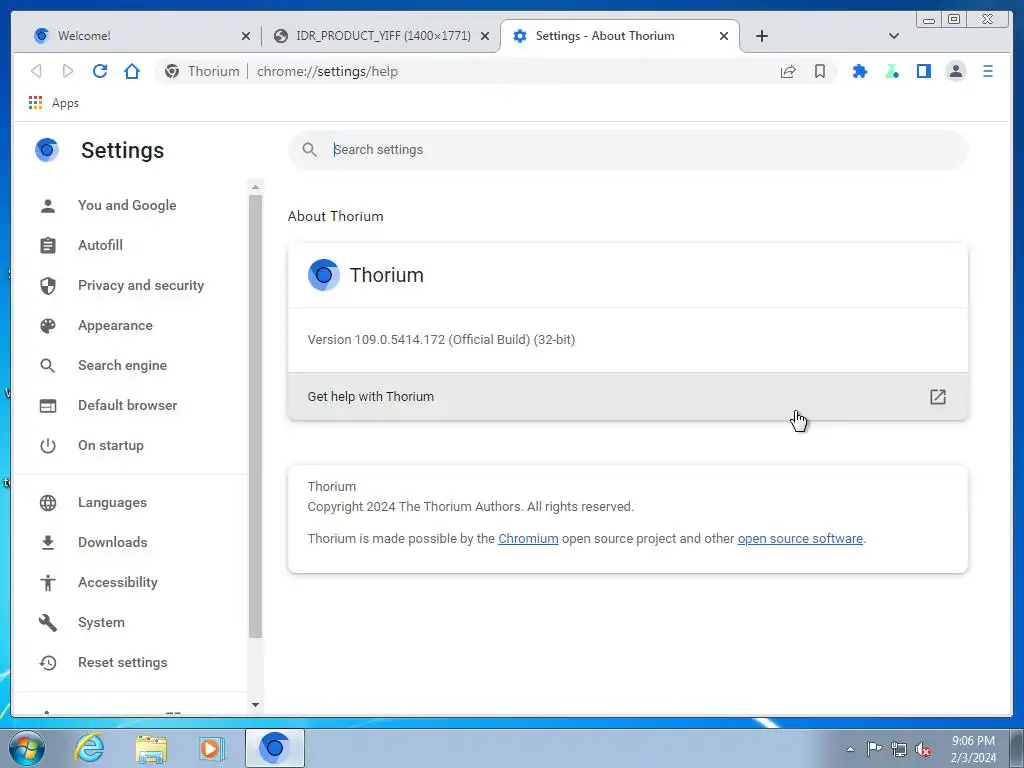Close the Welcome! tab
The image size is (1024, 768).
point(246,36)
